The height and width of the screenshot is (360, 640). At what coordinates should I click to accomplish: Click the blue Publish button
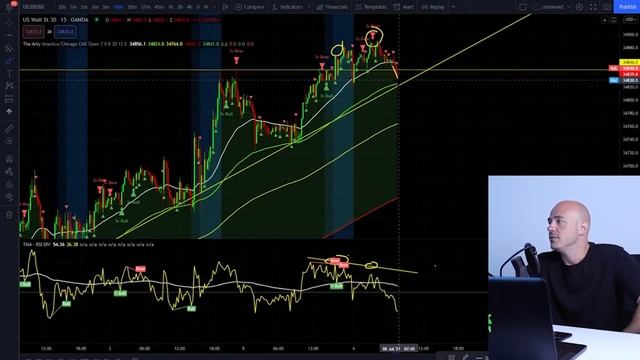click(x=627, y=7)
